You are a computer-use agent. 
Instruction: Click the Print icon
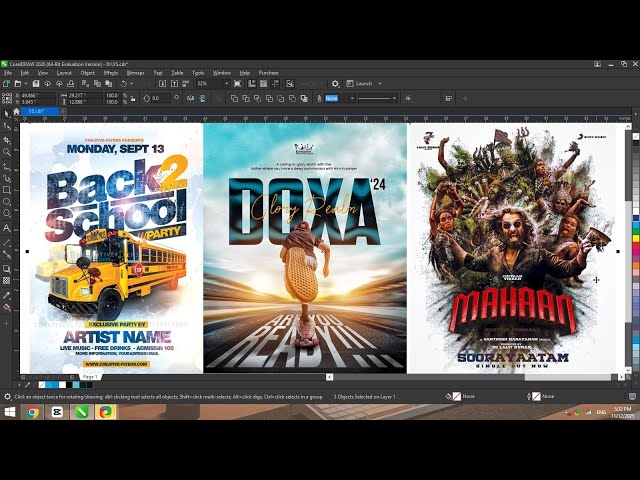71,84
